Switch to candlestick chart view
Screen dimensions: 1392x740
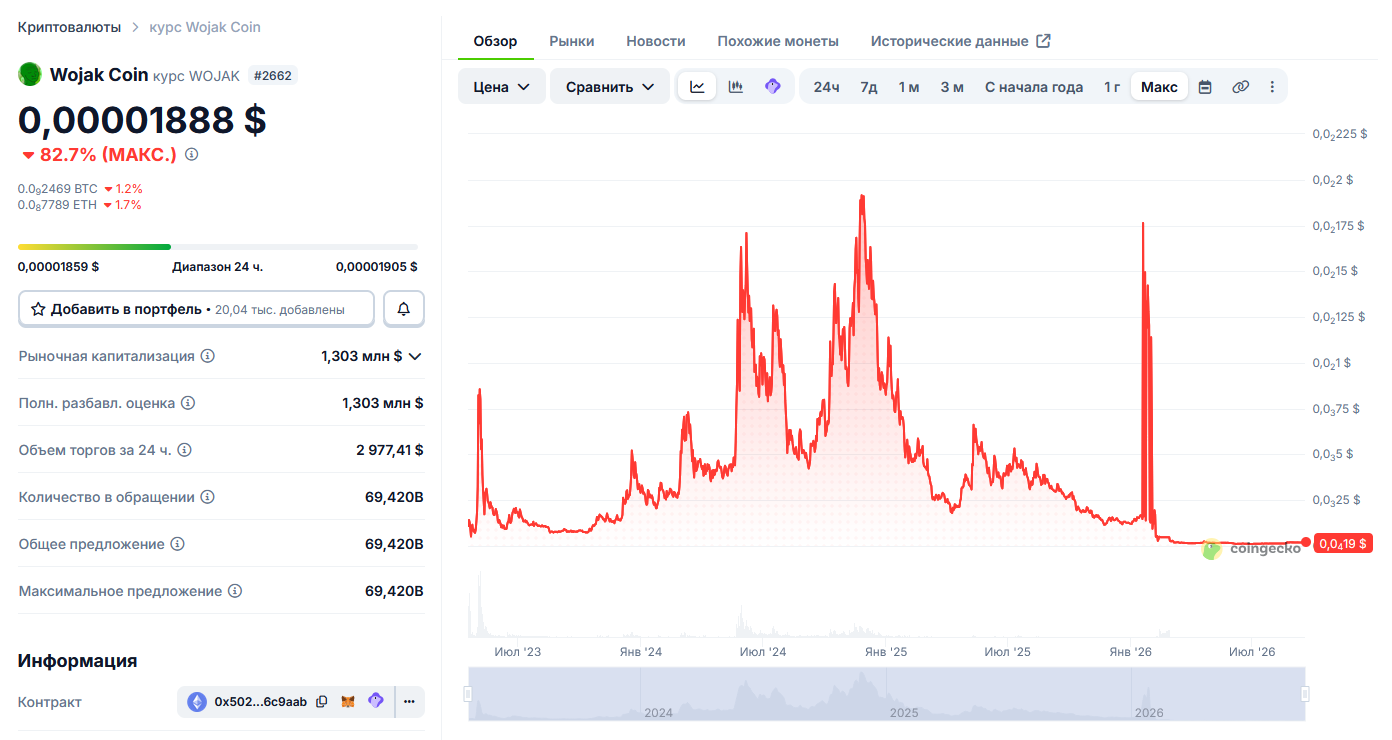coord(735,87)
